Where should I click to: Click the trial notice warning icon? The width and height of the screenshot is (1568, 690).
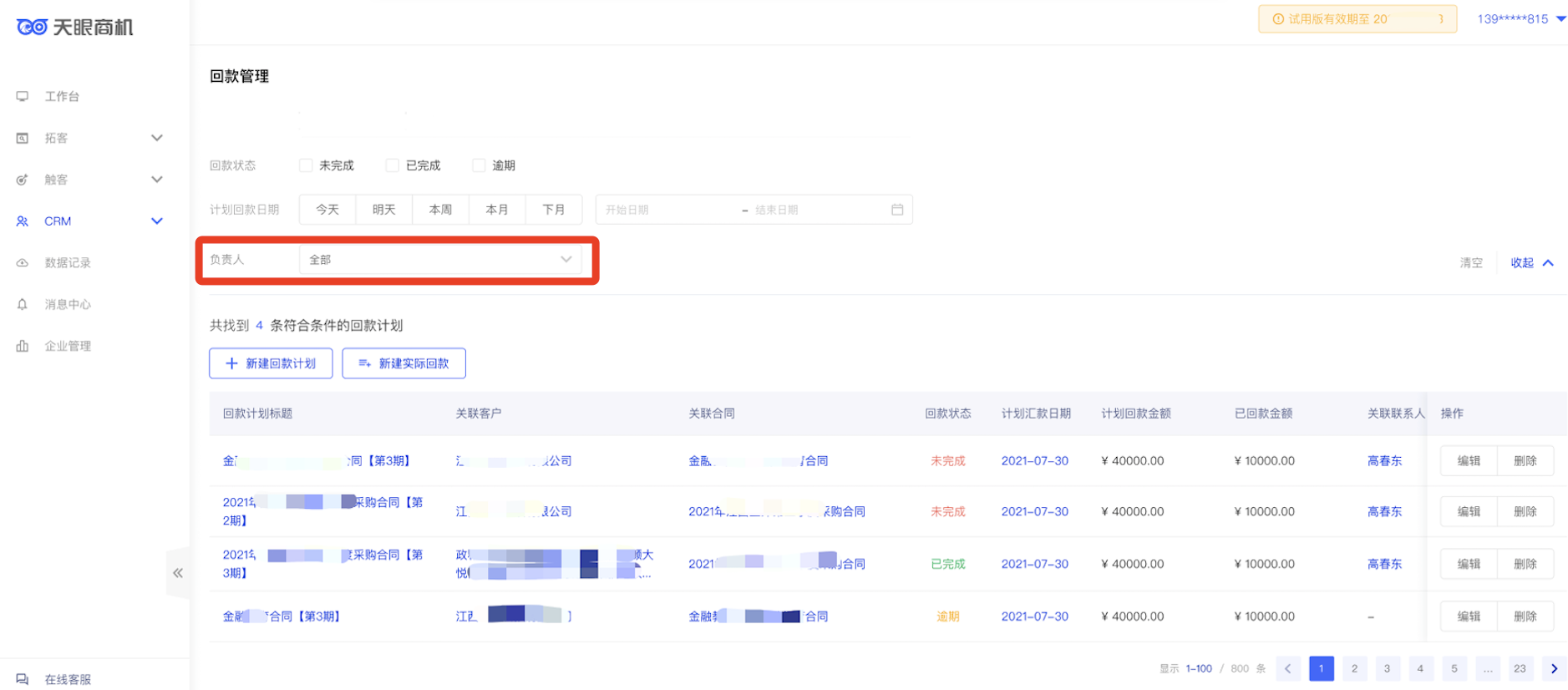[1277, 19]
